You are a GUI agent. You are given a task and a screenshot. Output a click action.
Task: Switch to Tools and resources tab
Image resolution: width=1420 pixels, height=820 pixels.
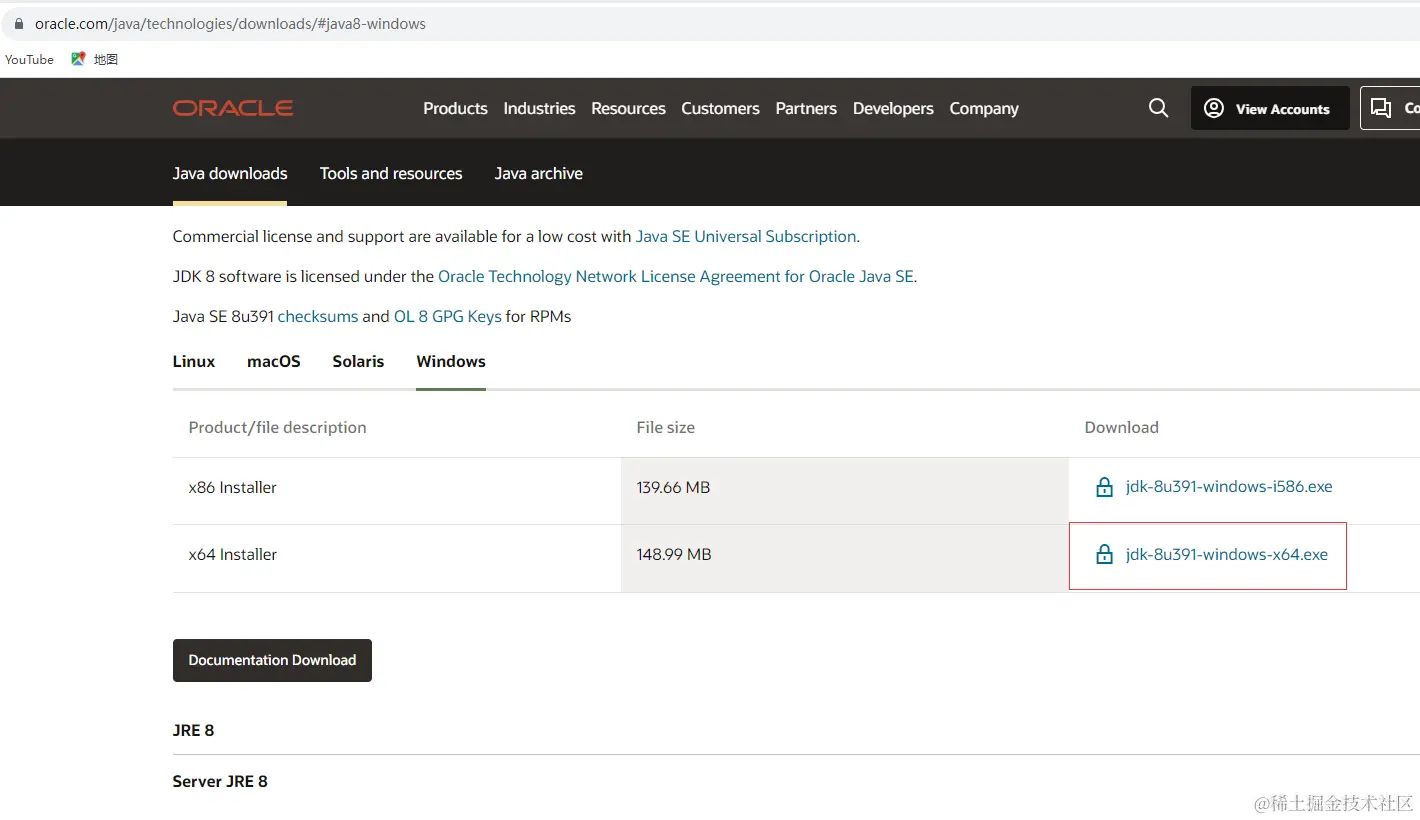click(x=391, y=173)
